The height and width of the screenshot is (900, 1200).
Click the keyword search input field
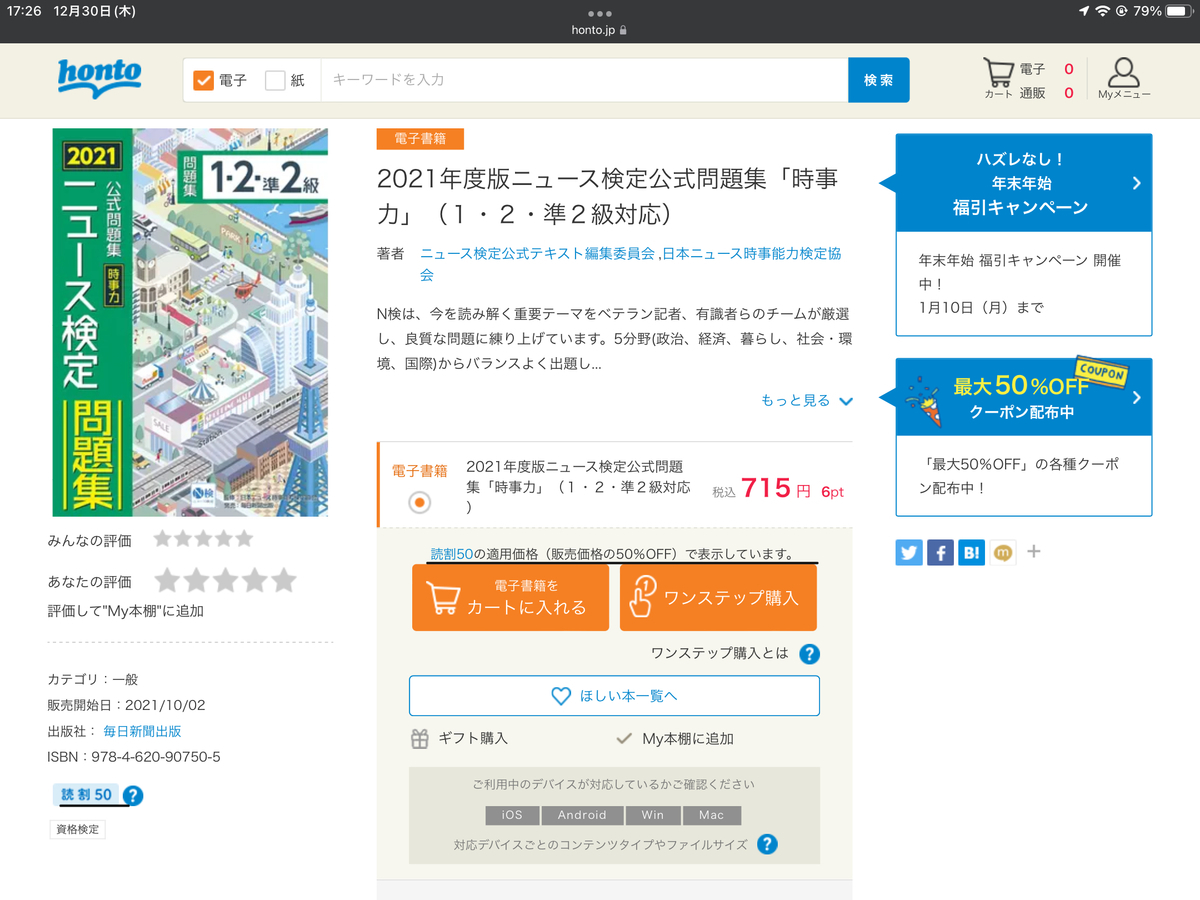pyautogui.click(x=584, y=80)
